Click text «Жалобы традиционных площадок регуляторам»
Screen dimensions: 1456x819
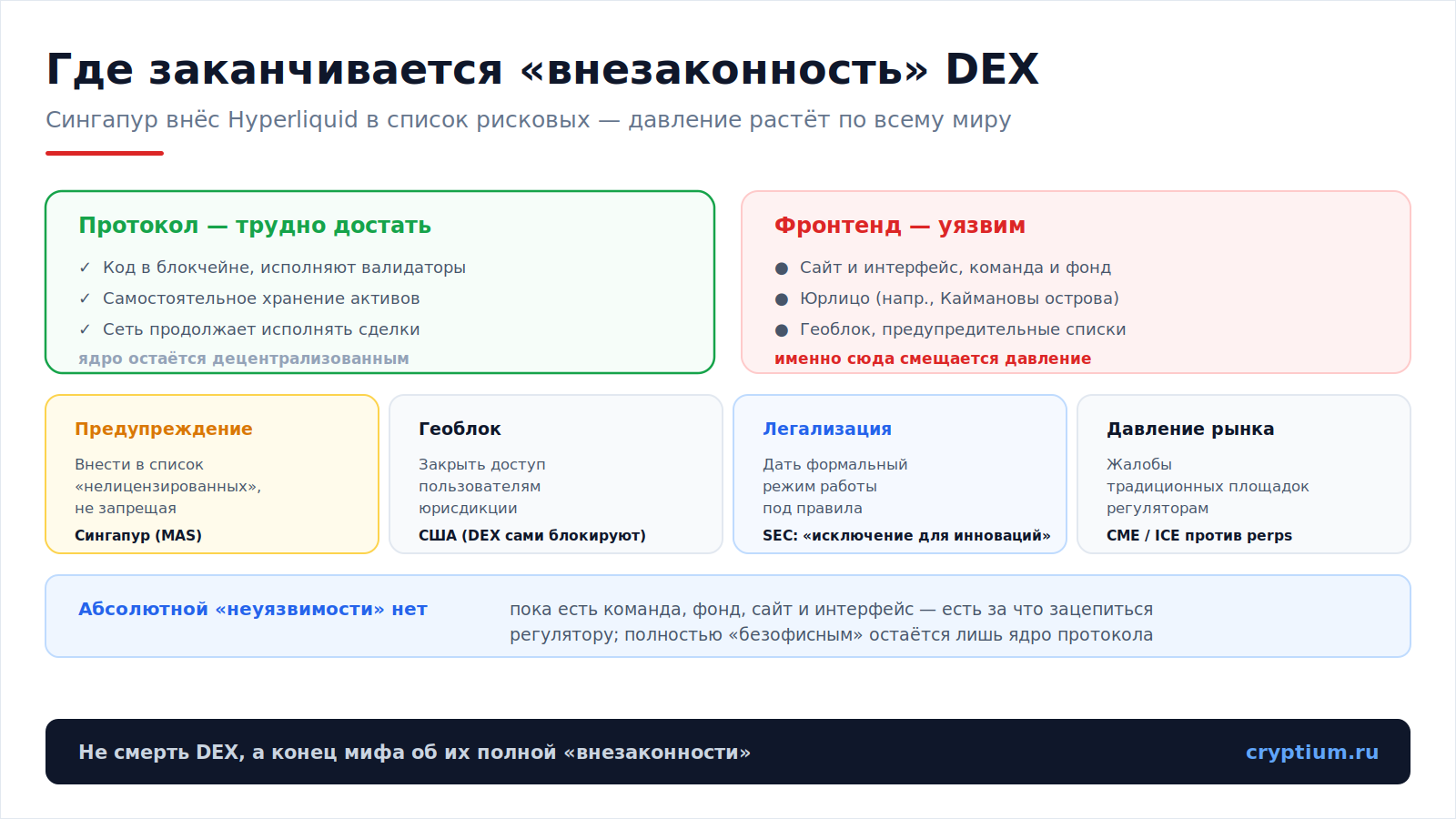click(1208, 487)
